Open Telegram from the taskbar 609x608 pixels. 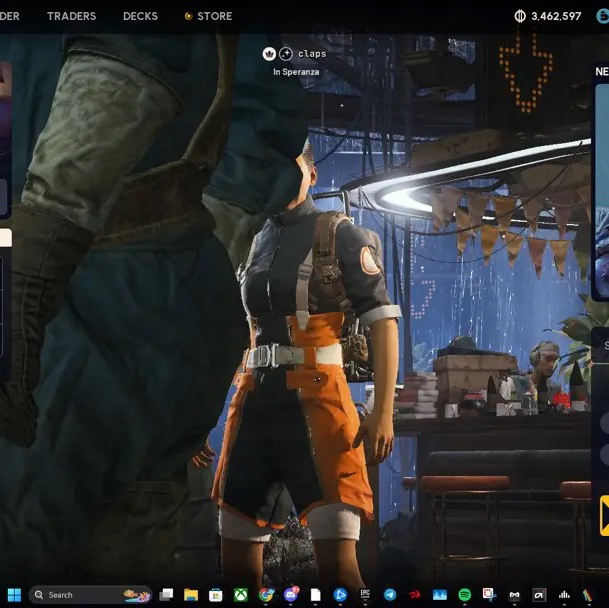click(x=390, y=594)
